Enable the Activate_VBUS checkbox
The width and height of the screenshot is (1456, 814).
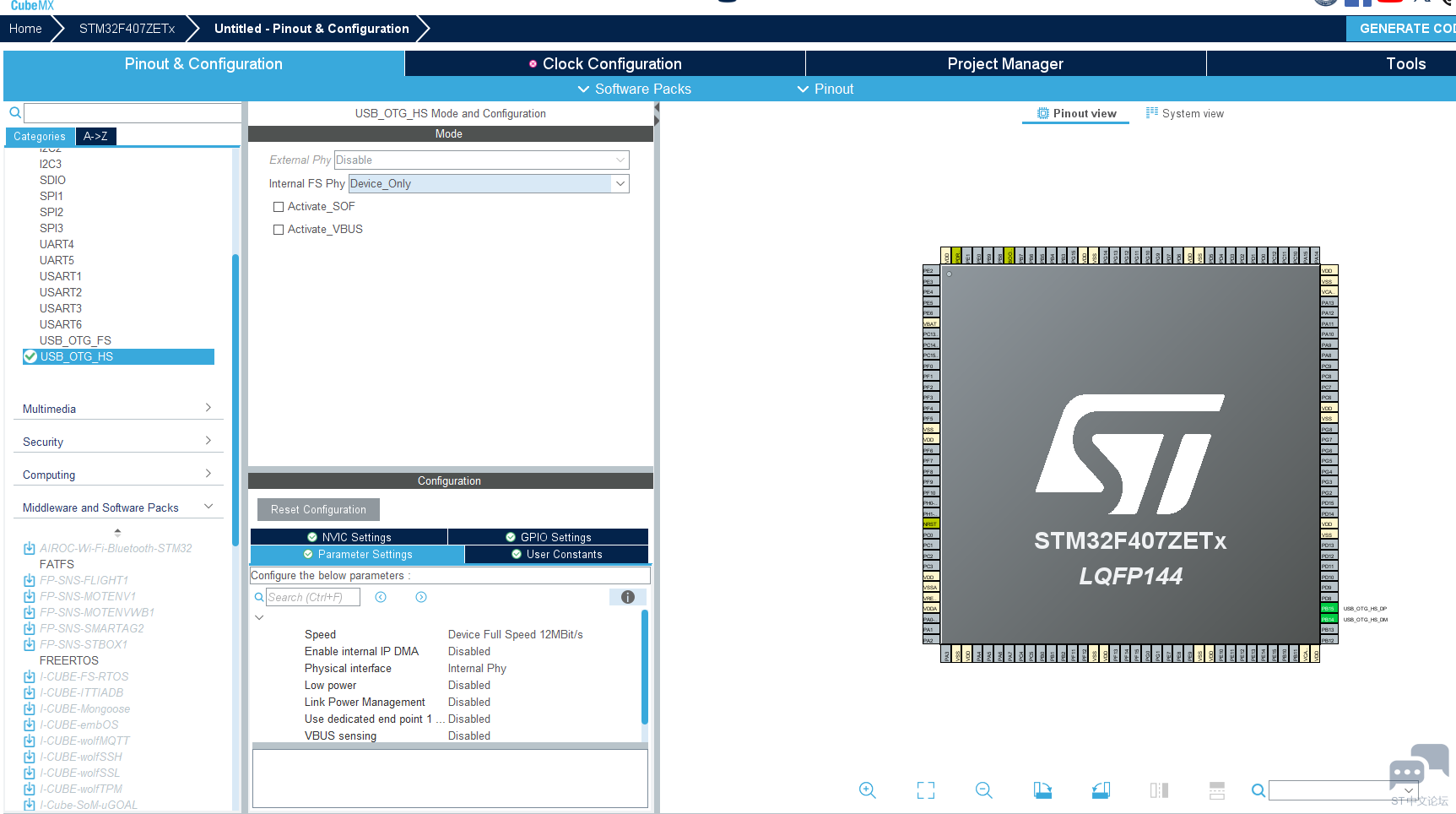tap(279, 230)
